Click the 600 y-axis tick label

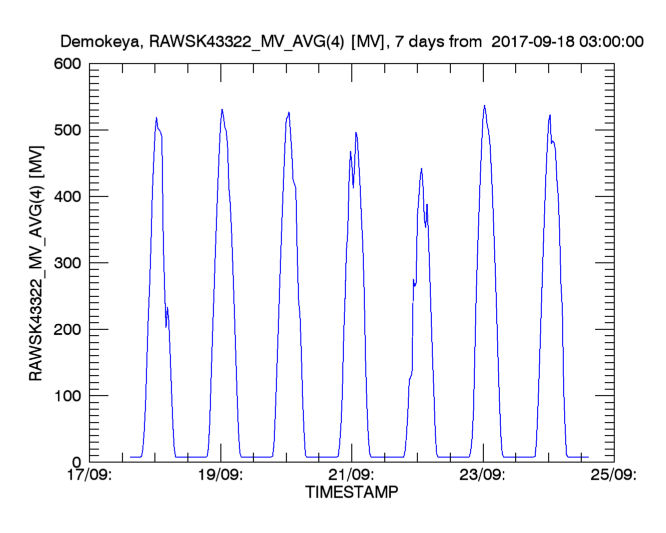[67, 64]
